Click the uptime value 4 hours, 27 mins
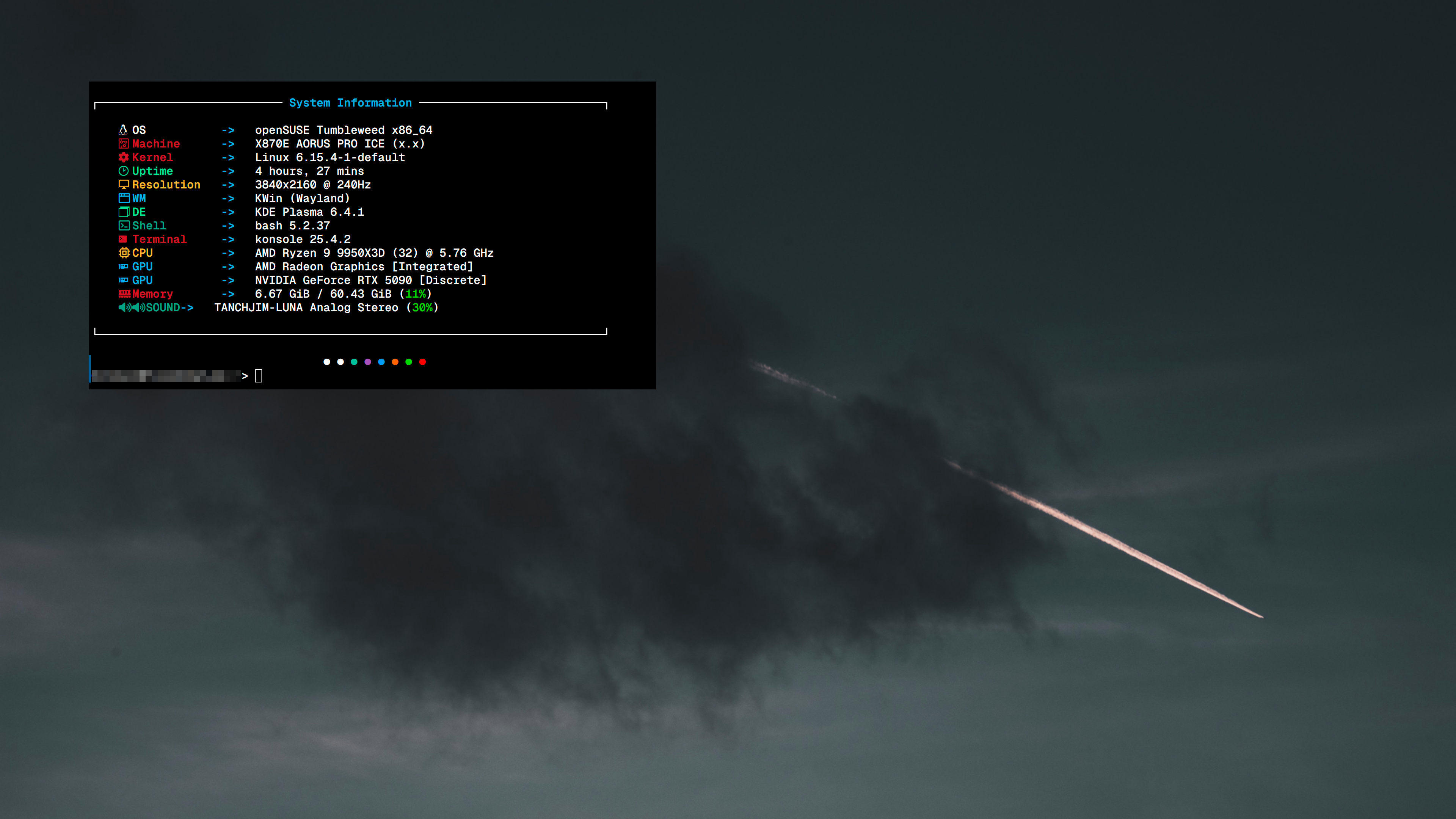 [x=310, y=171]
